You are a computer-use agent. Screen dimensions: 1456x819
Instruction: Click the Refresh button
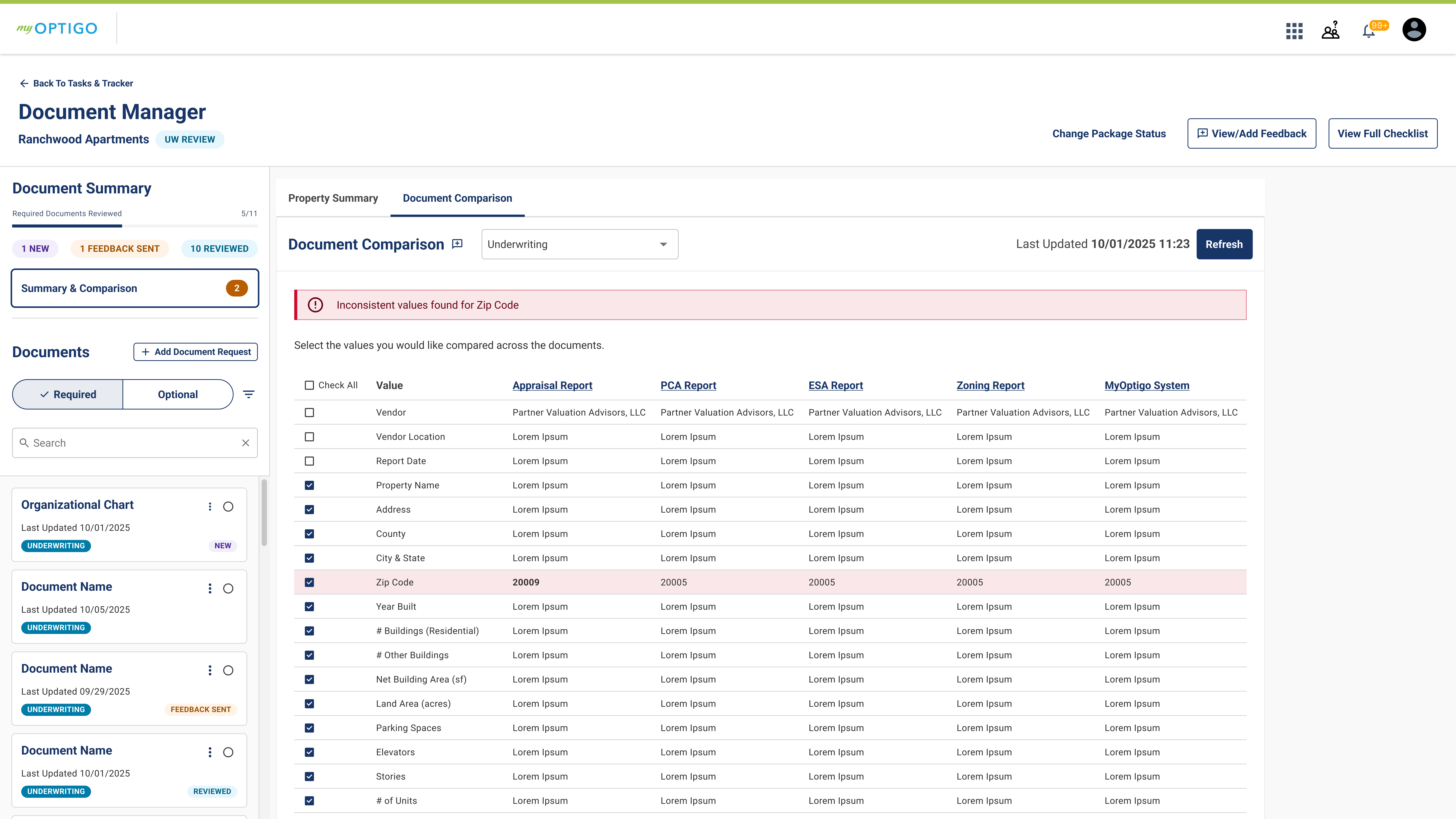(x=1224, y=244)
